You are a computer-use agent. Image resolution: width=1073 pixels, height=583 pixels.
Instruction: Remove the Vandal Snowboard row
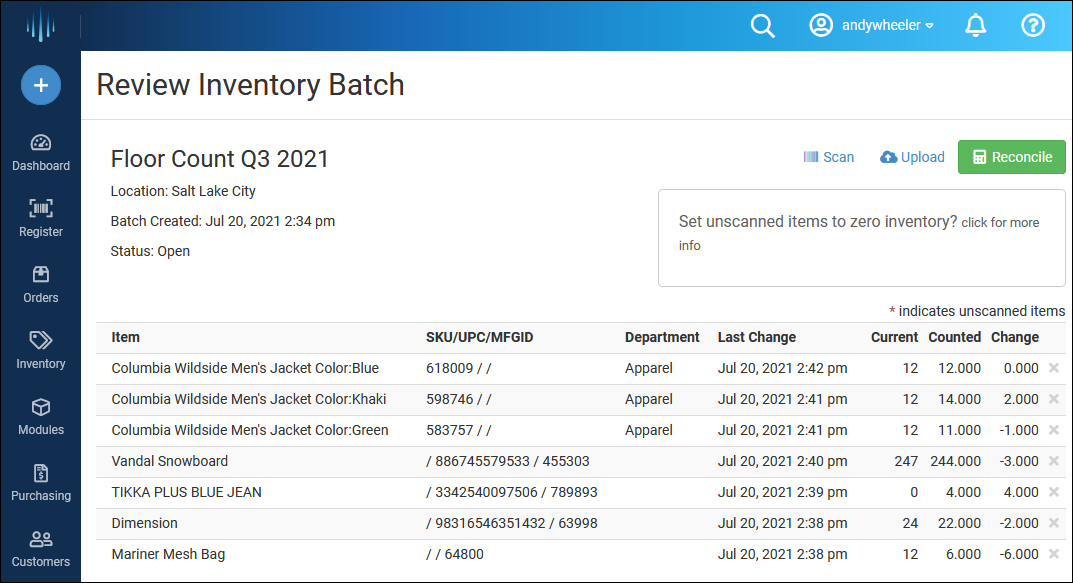[x=1054, y=461]
